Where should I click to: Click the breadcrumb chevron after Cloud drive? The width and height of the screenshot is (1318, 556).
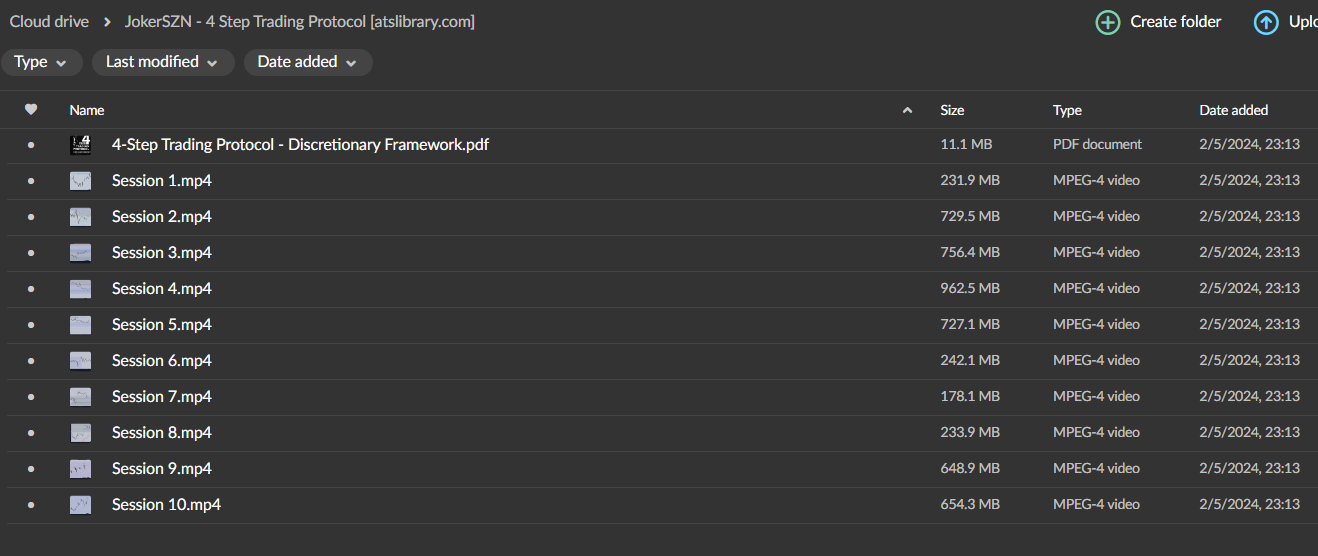click(107, 22)
